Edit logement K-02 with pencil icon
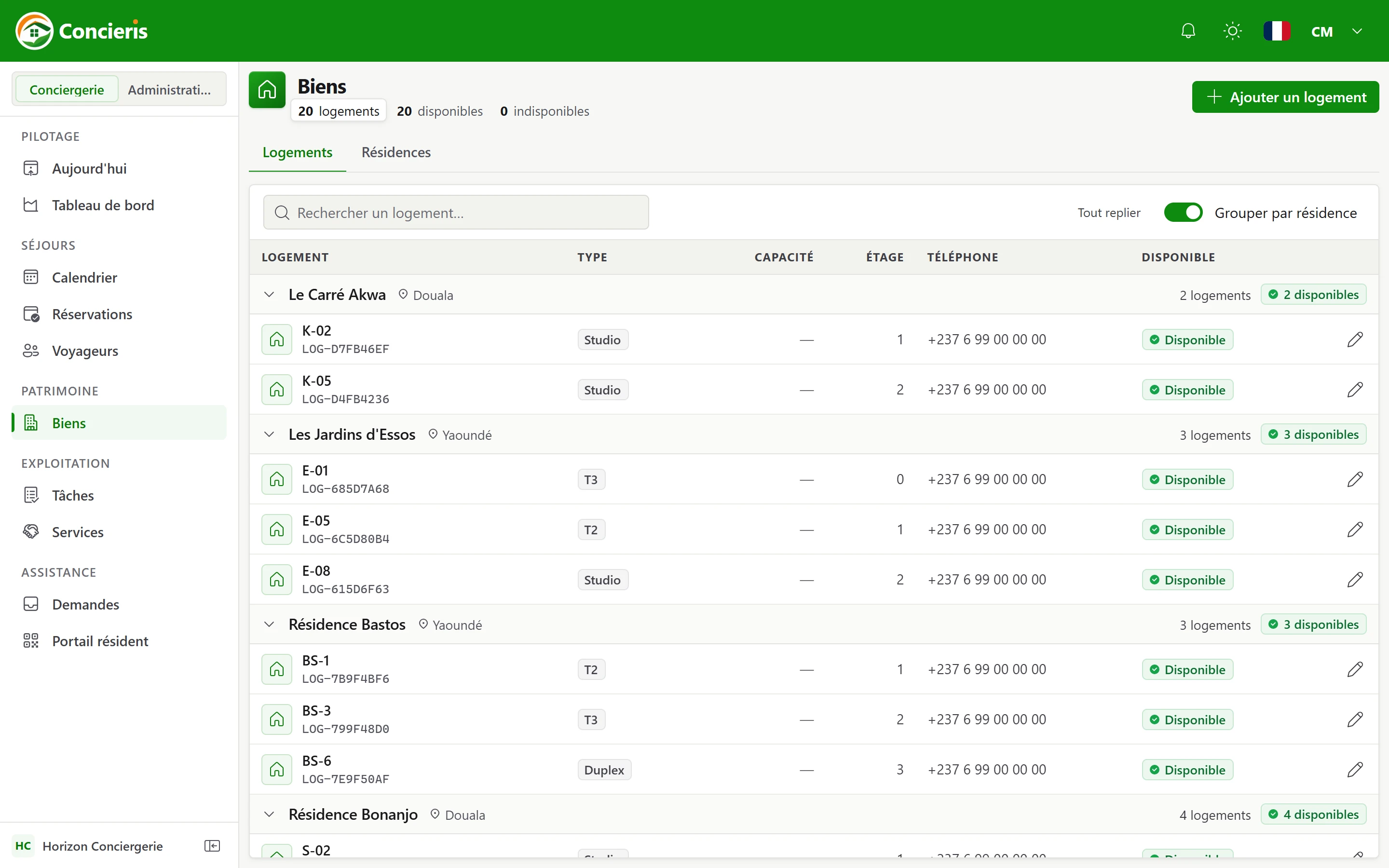This screenshot has height=868, width=1389. click(x=1355, y=339)
